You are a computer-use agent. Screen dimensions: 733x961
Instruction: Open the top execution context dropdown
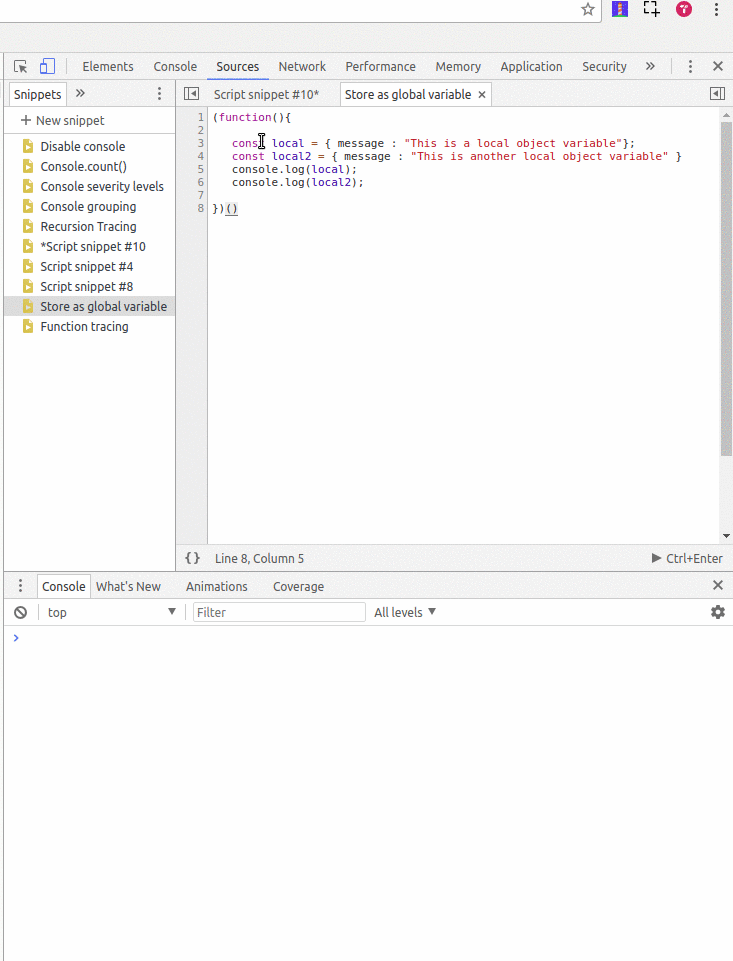point(111,612)
